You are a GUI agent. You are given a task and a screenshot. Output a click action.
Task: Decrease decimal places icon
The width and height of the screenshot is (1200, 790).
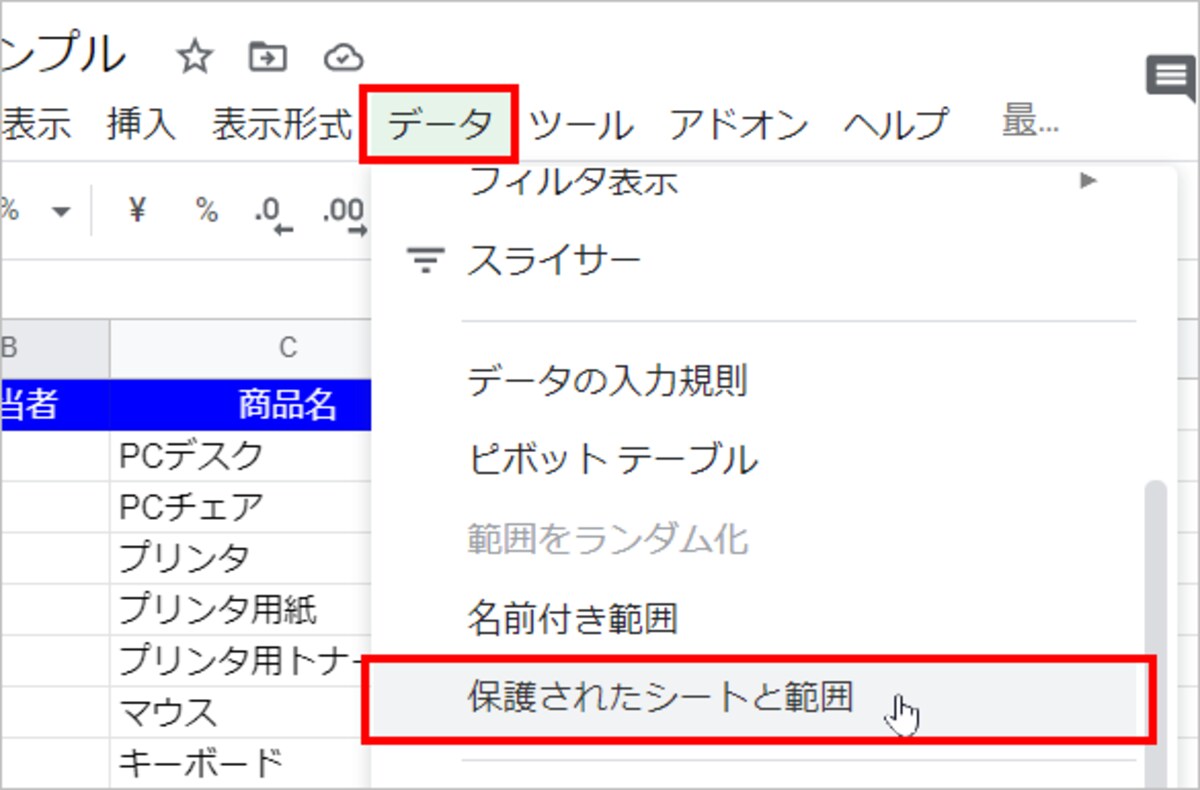pos(273,214)
